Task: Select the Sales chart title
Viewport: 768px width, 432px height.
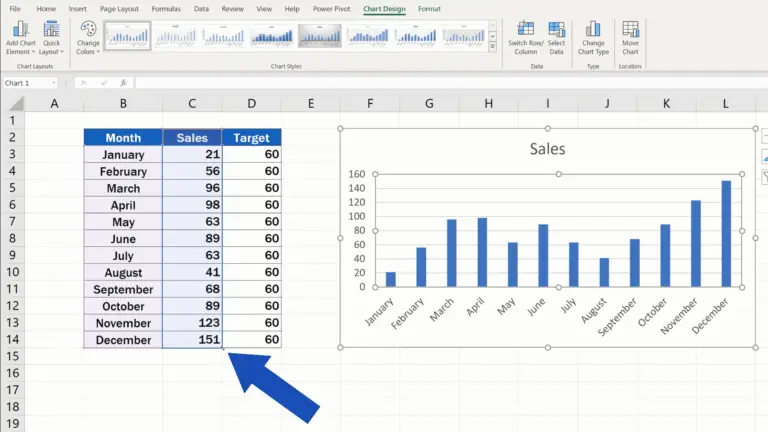Action: [548, 149]
